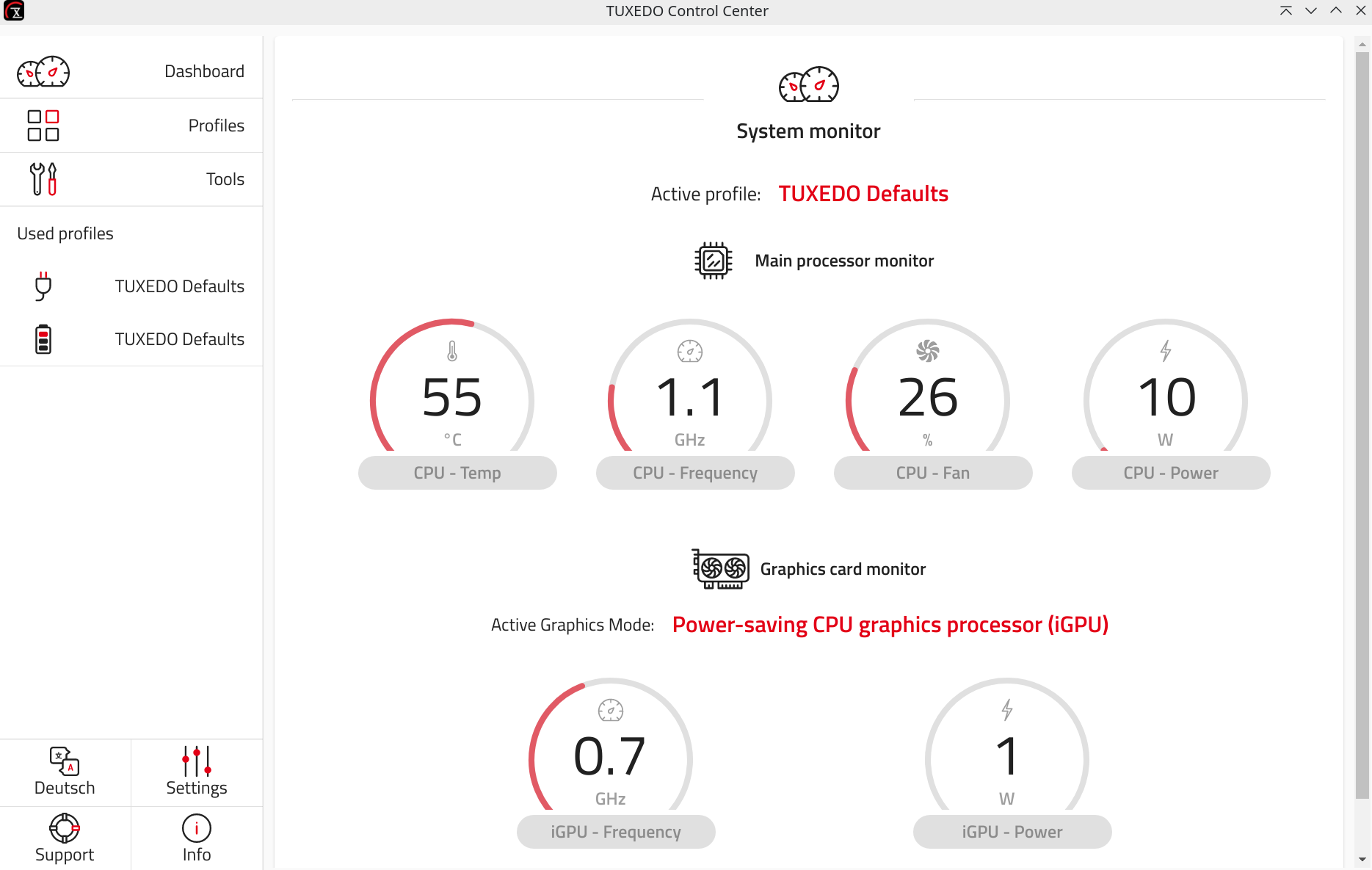Image resolution: width=1372 pixels, height=870 pixels.
Task: Click the CPU - Frequency label pill
Action: (x=695, y=473)
